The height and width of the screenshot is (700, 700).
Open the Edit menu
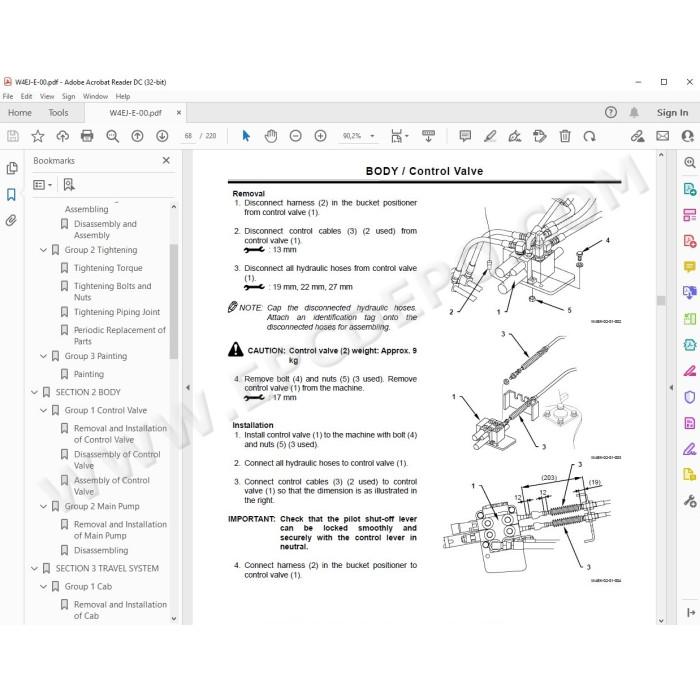point(26,96)
